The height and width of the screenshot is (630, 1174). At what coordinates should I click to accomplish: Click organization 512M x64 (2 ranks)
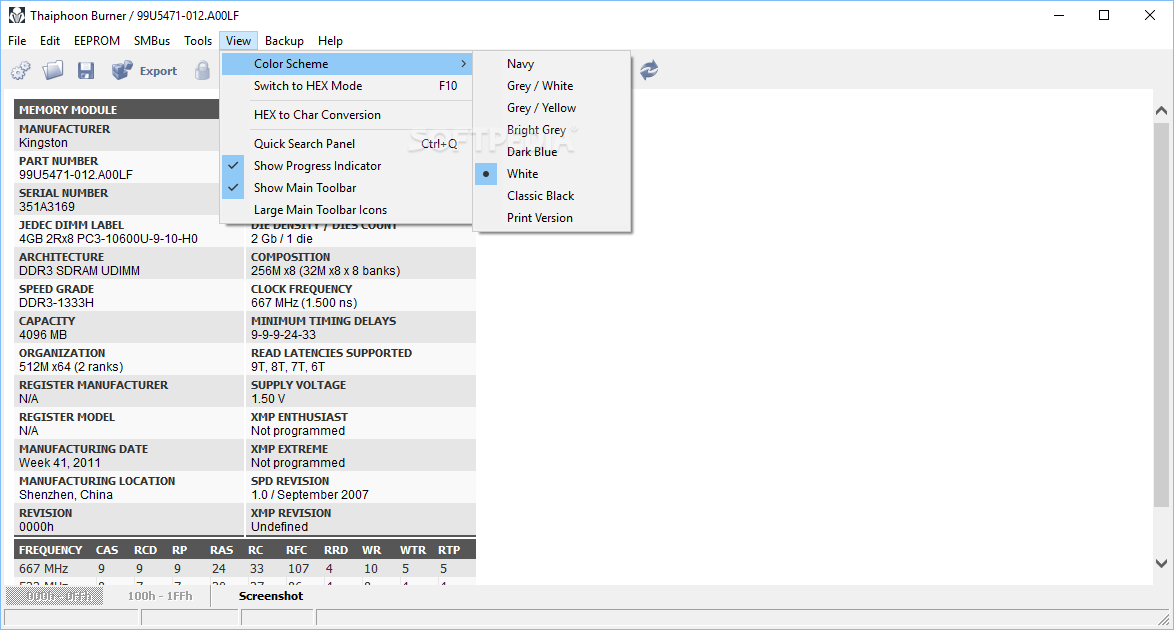click(x=71, y=367)
